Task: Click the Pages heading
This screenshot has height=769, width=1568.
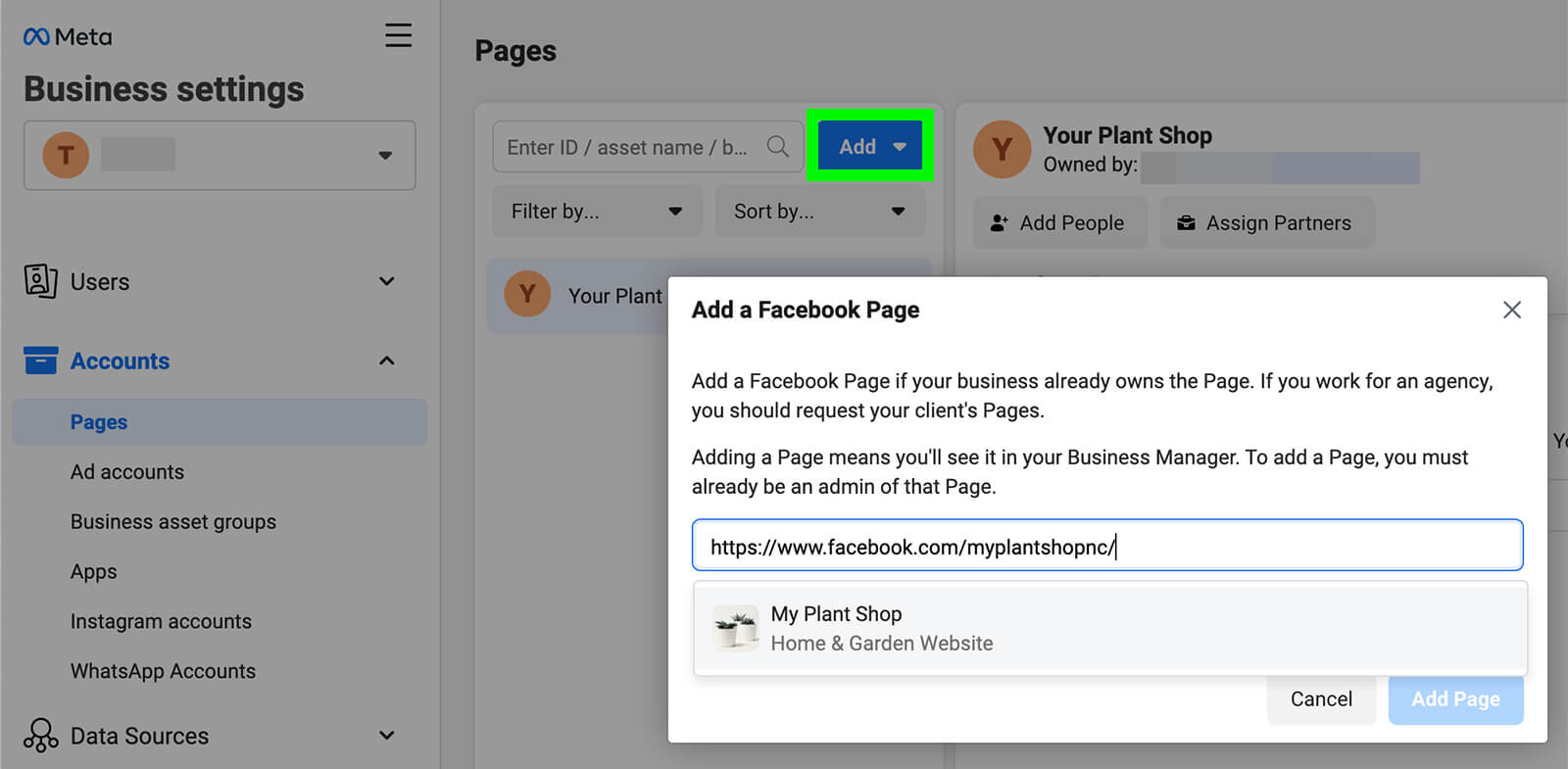Action: pyautogui.click(x=515, y=51)
